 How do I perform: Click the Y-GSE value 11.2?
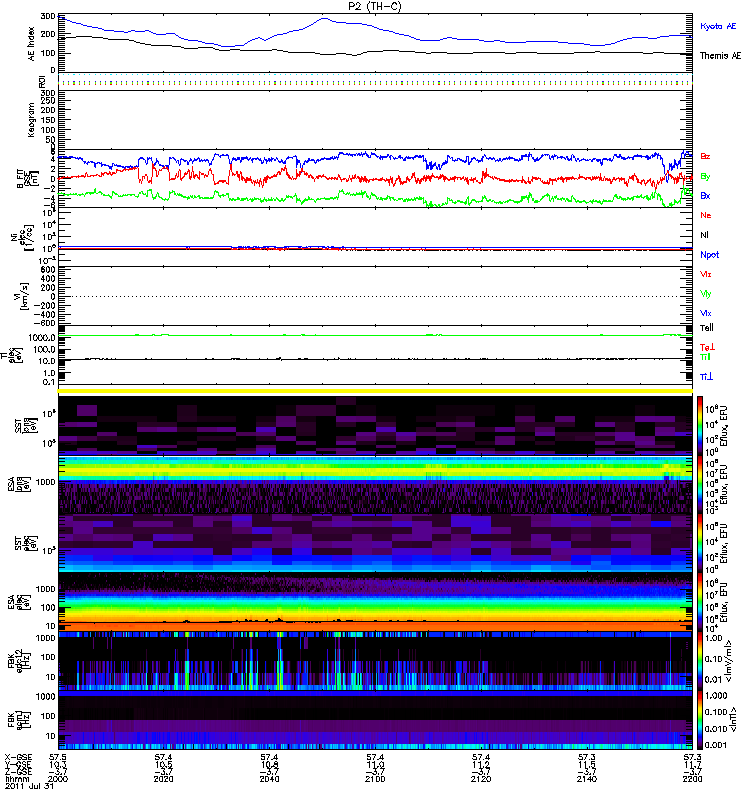481,765
